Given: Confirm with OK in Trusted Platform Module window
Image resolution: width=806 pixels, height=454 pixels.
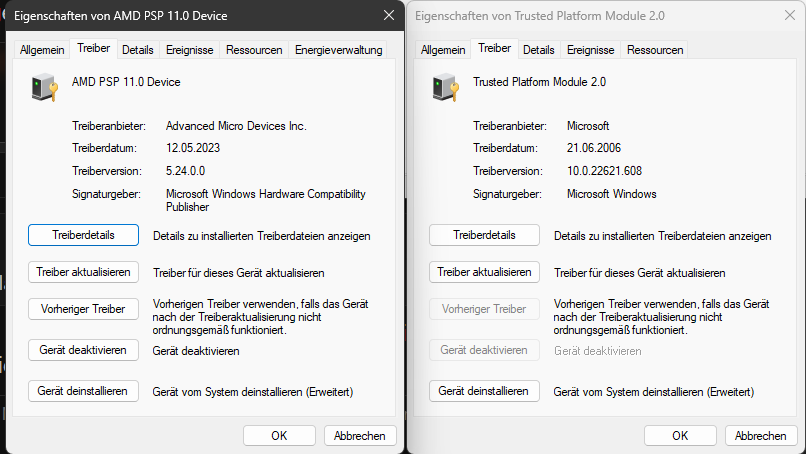Looking at the screenshot, I should 680,435.
